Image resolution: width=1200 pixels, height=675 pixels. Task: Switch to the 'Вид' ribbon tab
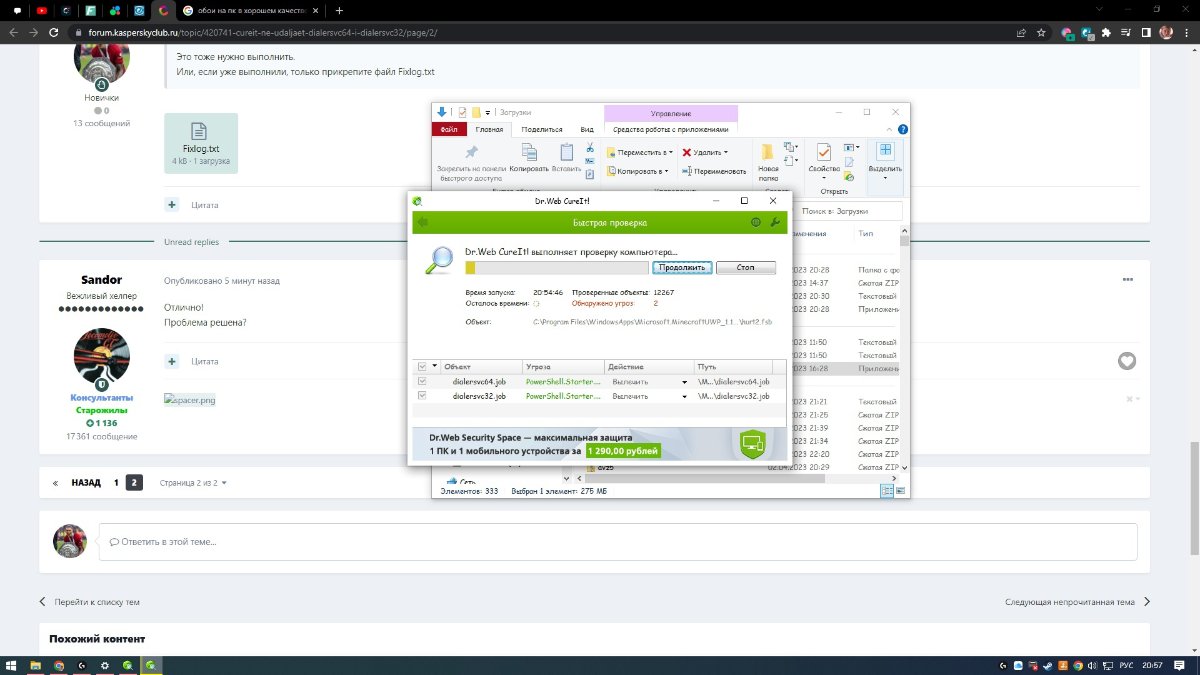pos(587,129)
